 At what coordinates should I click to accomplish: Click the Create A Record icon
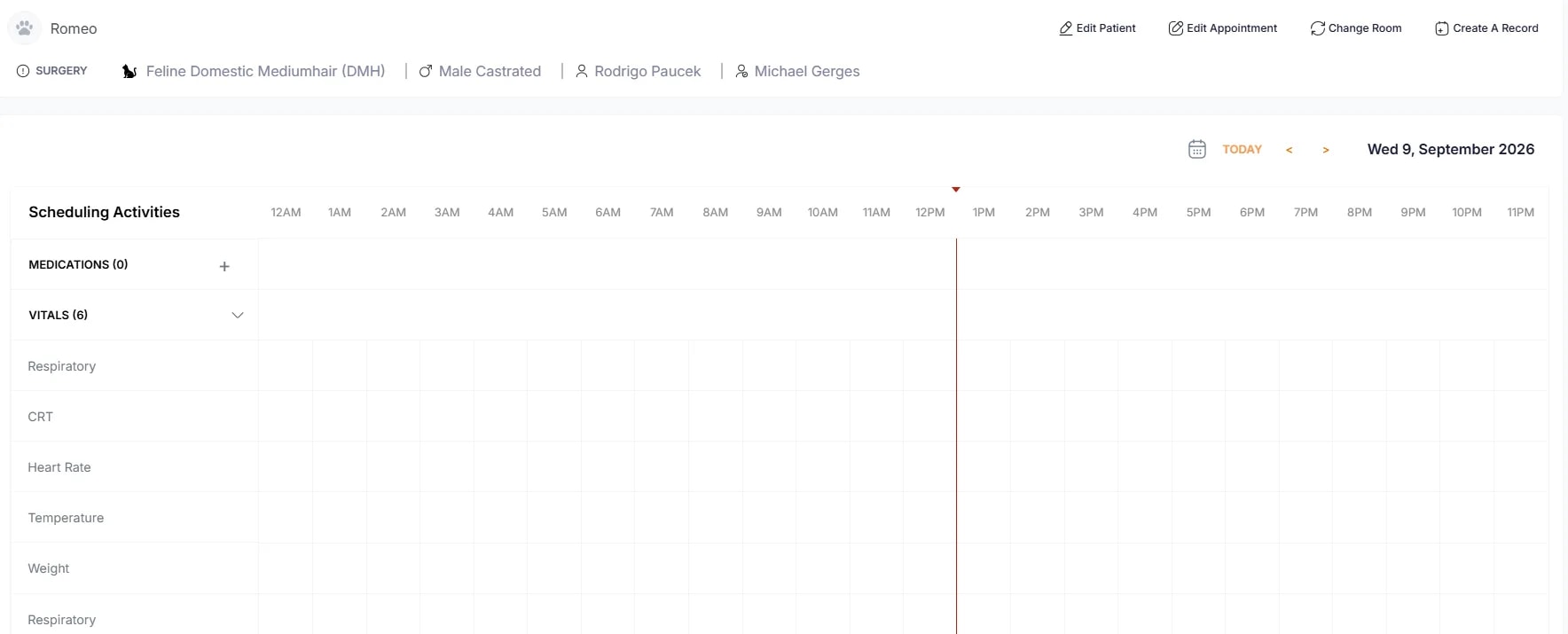point(1441,28)
